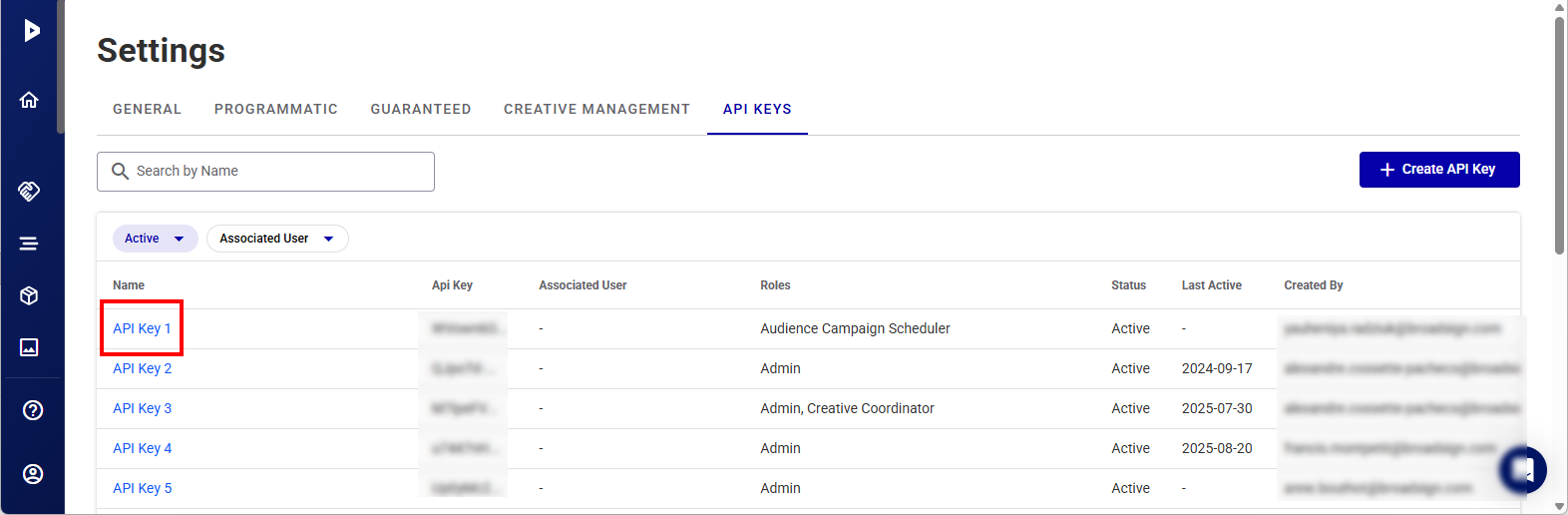Image resolution: width=1568 pixels, height=515 pixels.
Task: Go to Home via sidebar icon
Action: 30,100
